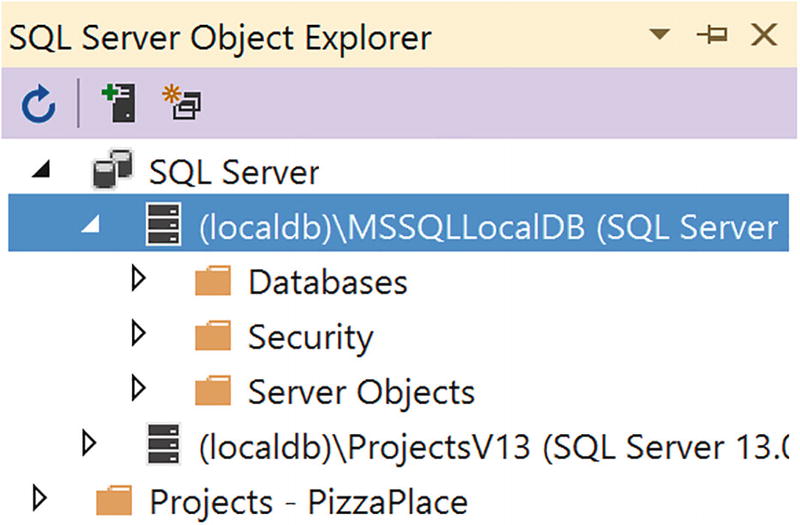Expand the ProjectsV13 server node
This screenshot has width=800, height=525.
coord(92,444)
